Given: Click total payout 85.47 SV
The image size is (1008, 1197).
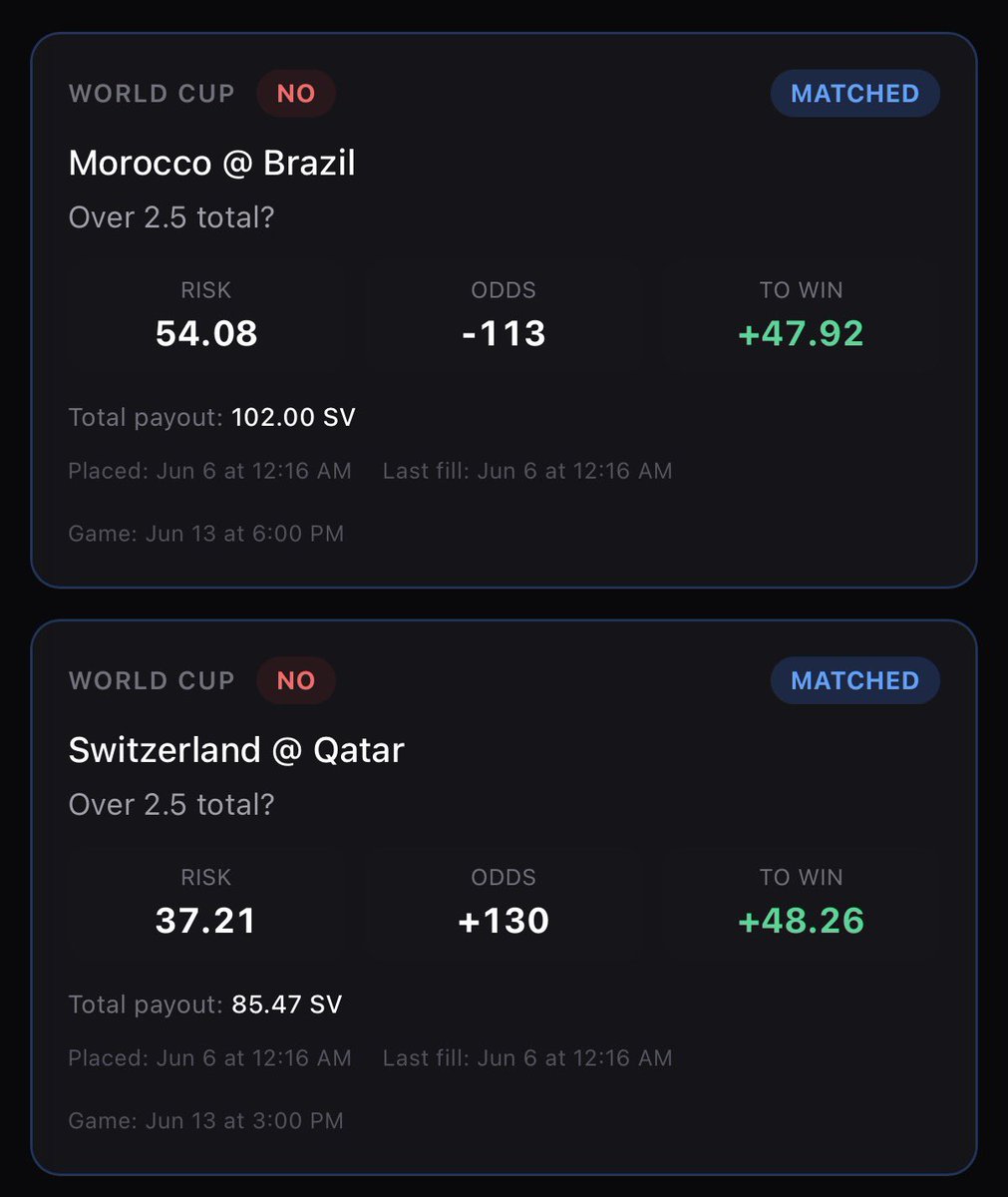Looking at the screenshot, I should pos(205,1004).
